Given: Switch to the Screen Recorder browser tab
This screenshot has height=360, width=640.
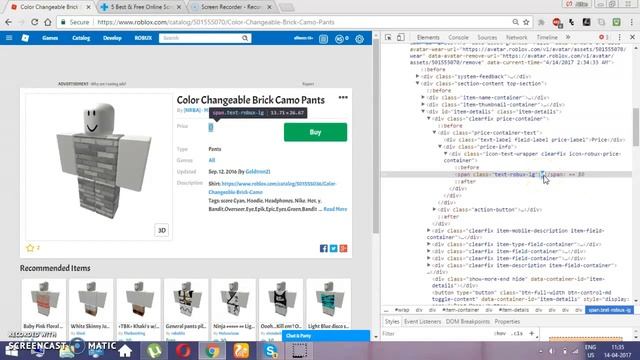Looking at the screenshot, I should point(231,7).
